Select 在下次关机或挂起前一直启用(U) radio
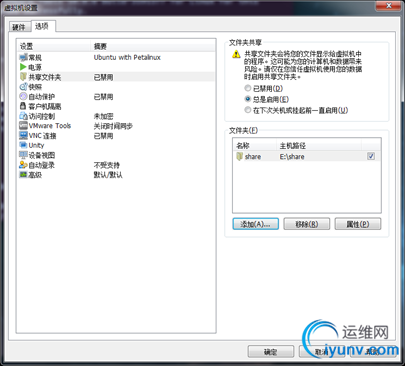This screenshot has height=366, width=405. point(248,110)
